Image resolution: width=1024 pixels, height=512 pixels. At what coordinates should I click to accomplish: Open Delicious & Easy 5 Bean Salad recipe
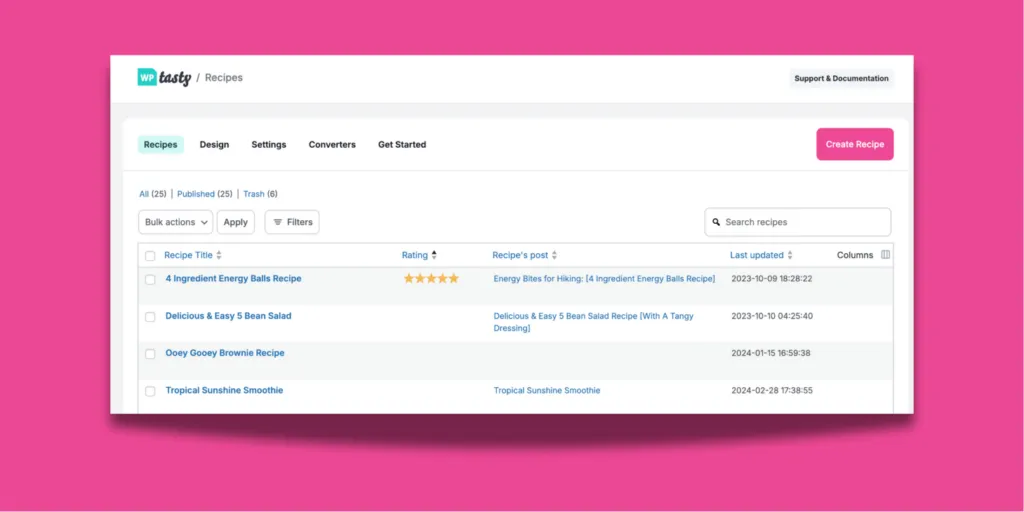[229, 316]
